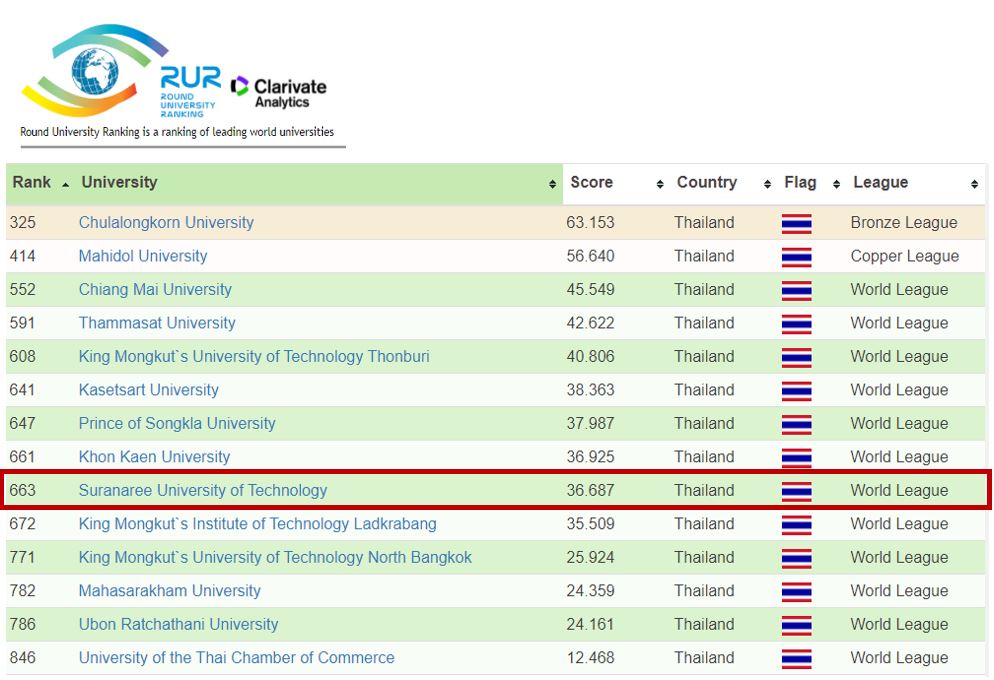Click the score value 45.549

(x=590, y=290)
